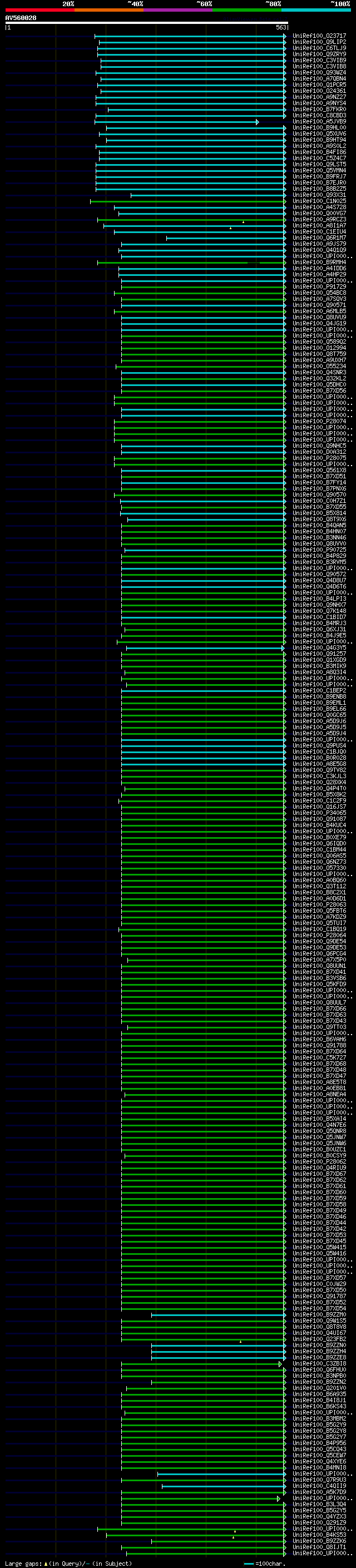Click the white query sequence bar

pos(147,22)
